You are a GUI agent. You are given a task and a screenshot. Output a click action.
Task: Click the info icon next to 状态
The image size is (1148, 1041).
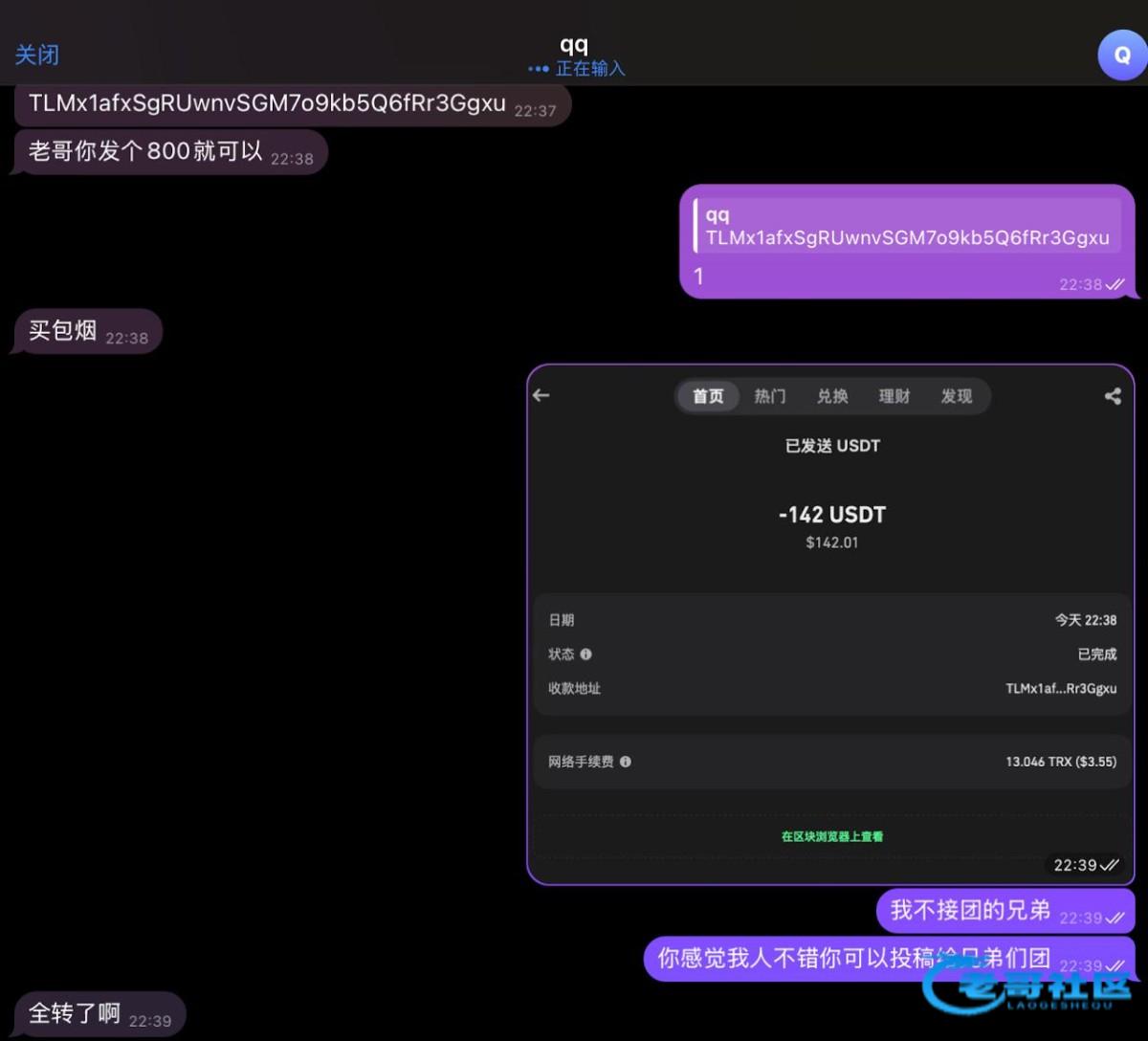tap(585, 654)
